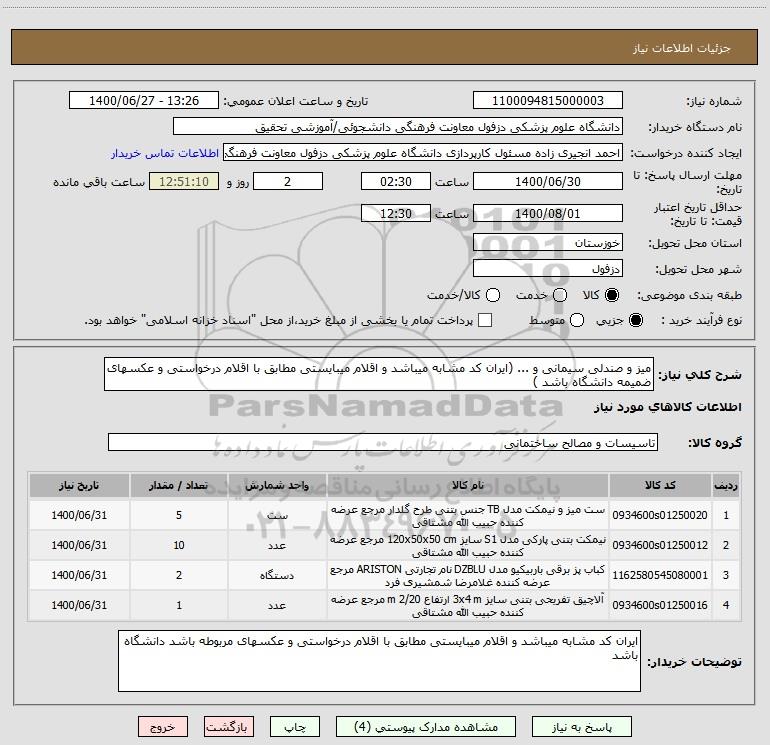Click the کد کالا column header

660,486
